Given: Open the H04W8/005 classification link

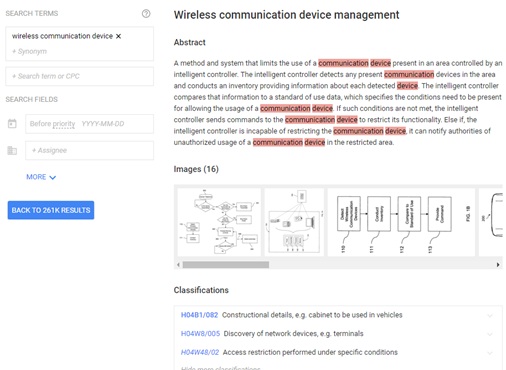Looking at the screenshot, I should pos(200,334).
